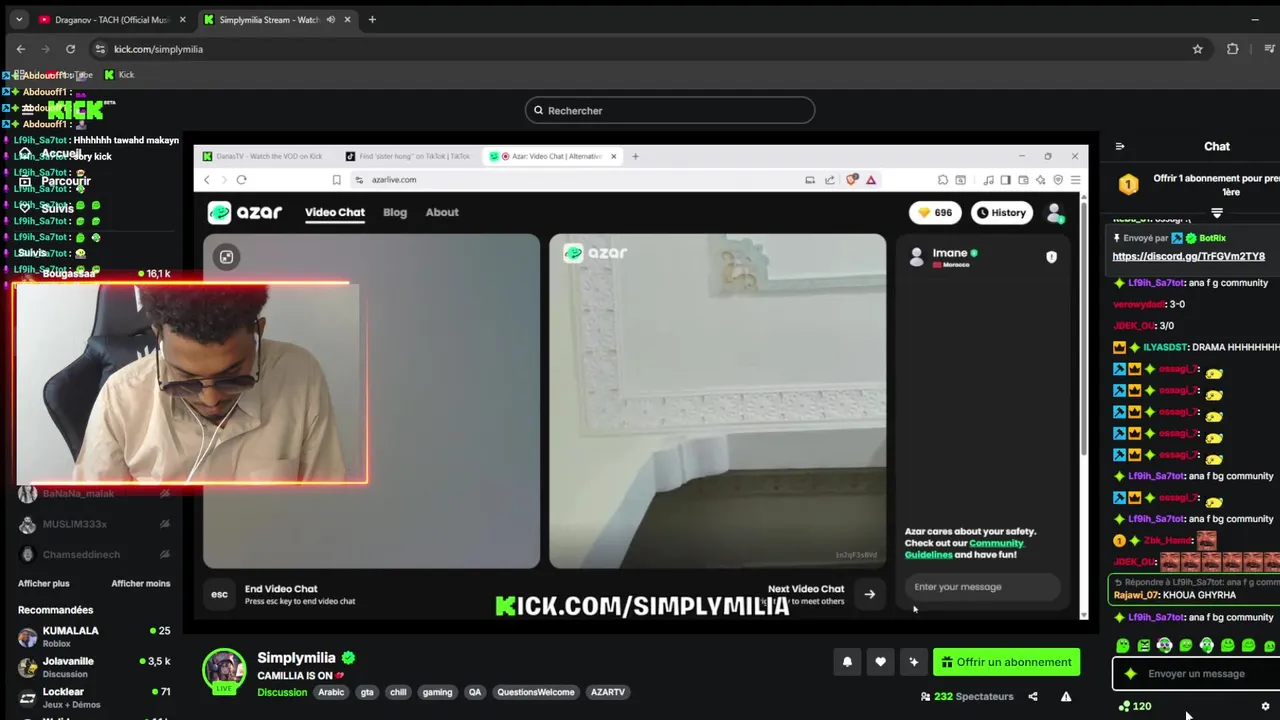Open BaNaNa_malak followed channel
Viewport: 1280px width, 720px height.
coord(94,494)
